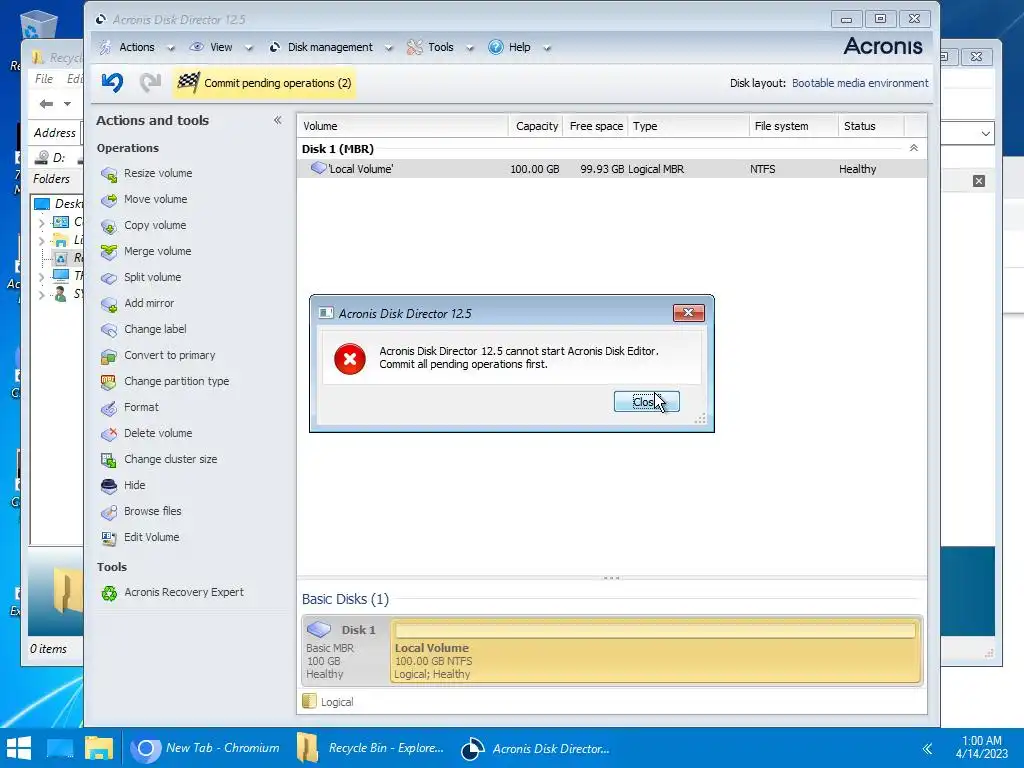Click the Resize volume icon

[108, 174]
